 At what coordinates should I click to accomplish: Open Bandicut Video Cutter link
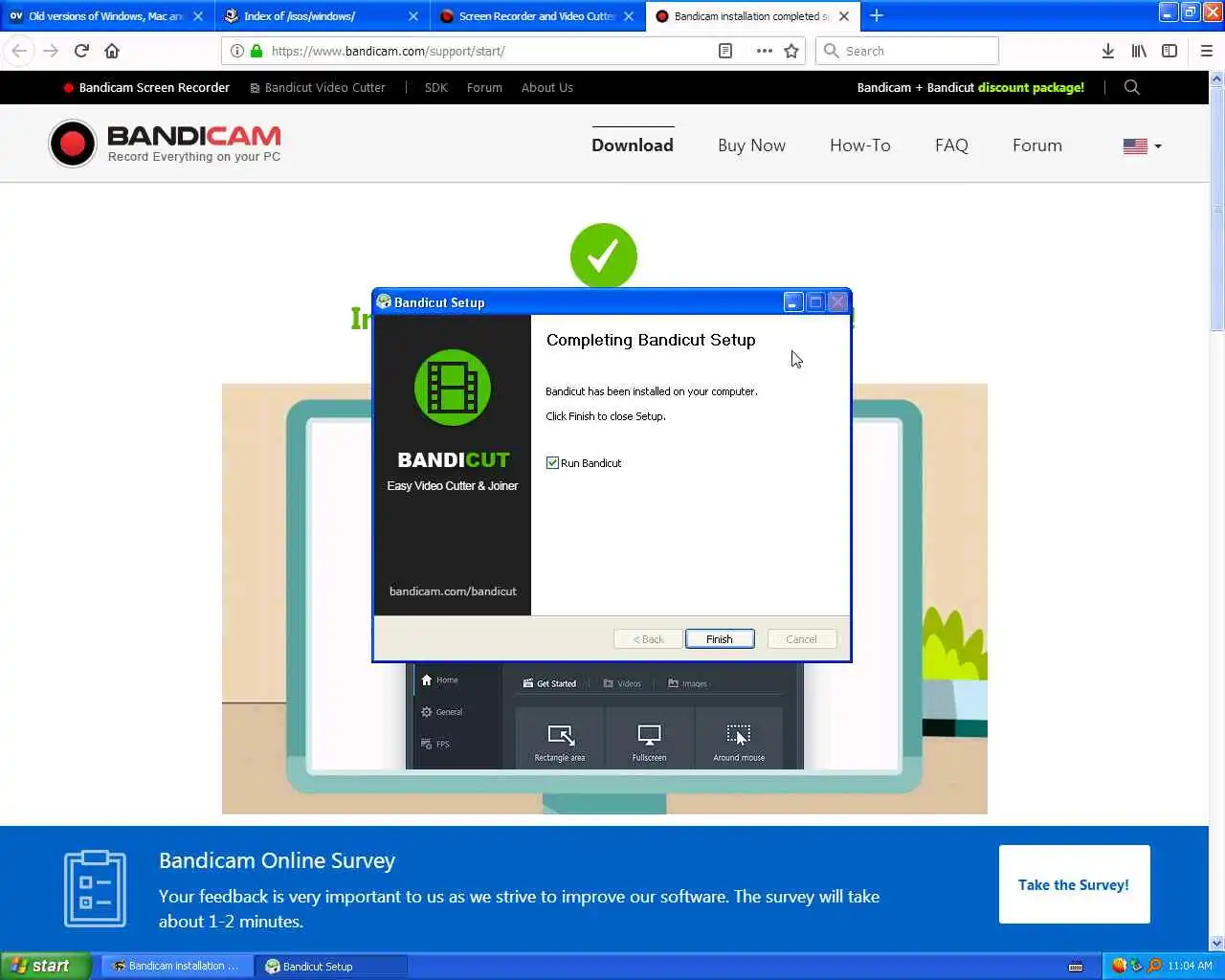click(x=318, y=87)
